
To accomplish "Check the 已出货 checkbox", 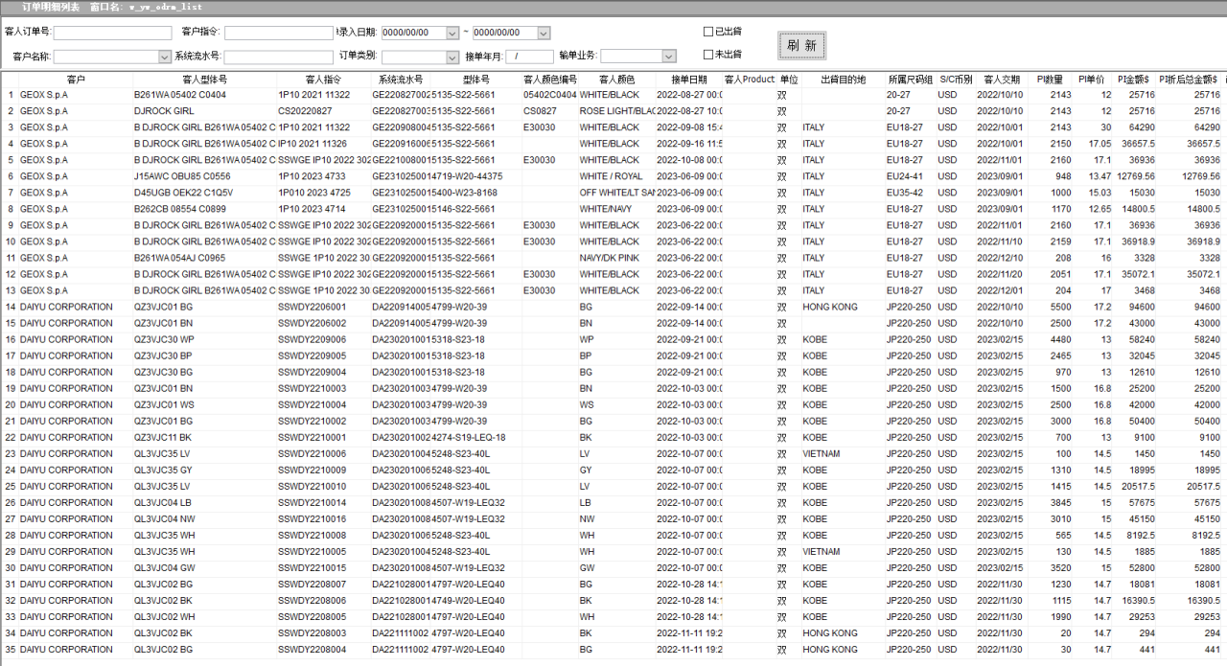I will tap(709, 32).
